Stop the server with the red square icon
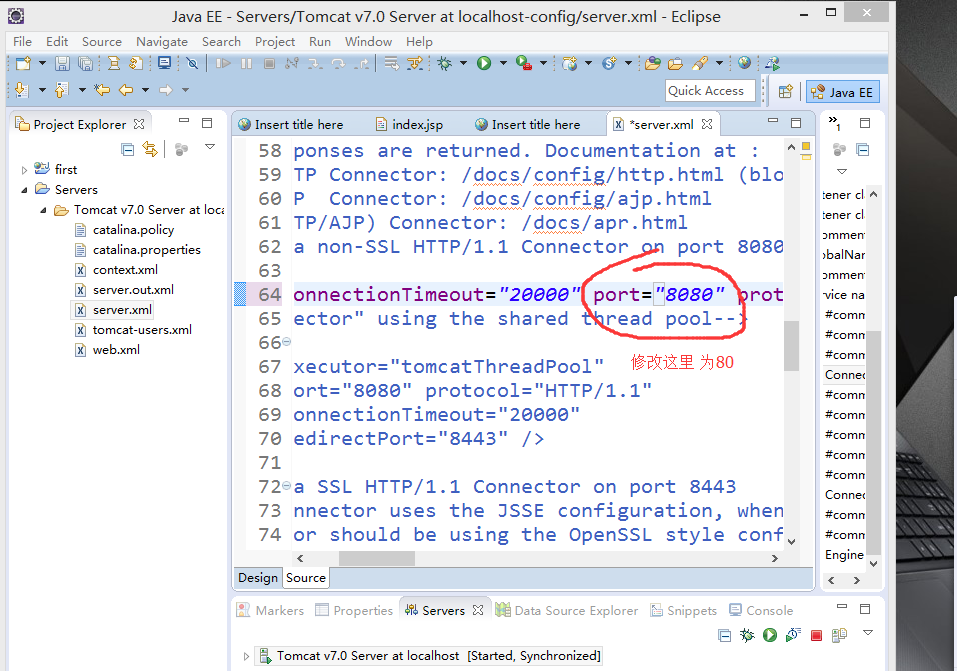The height and width of the screenshot is (671, 957). tap(816, 636)
